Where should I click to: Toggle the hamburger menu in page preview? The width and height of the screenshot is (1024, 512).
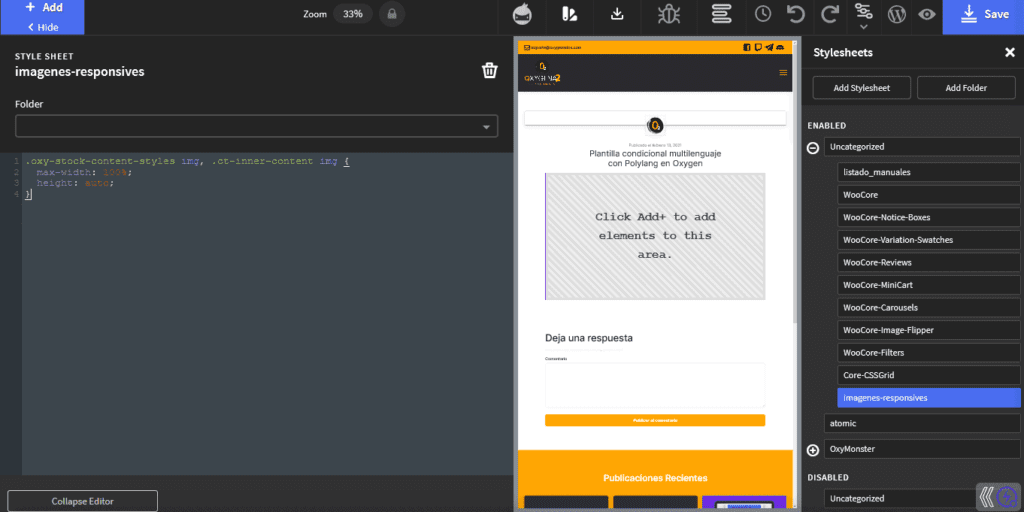783,73
